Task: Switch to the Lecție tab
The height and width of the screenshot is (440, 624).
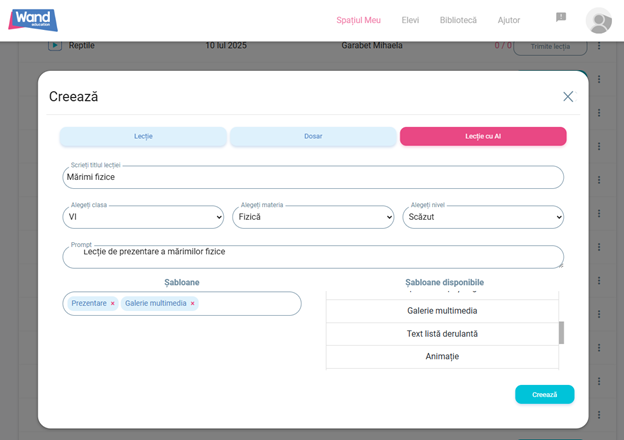Action: (143, 136)
